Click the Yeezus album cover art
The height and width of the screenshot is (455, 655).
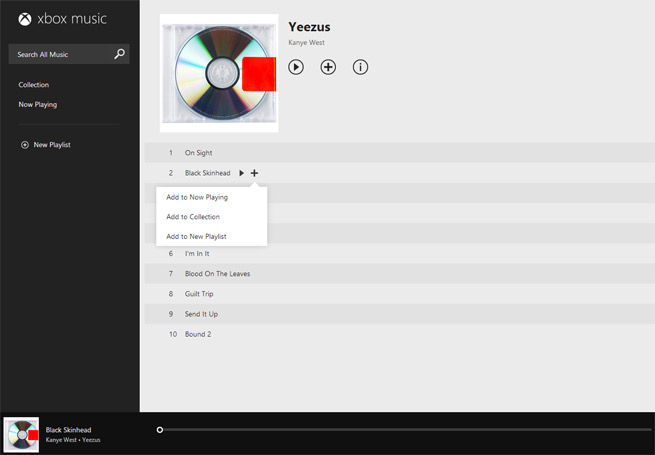219,74
